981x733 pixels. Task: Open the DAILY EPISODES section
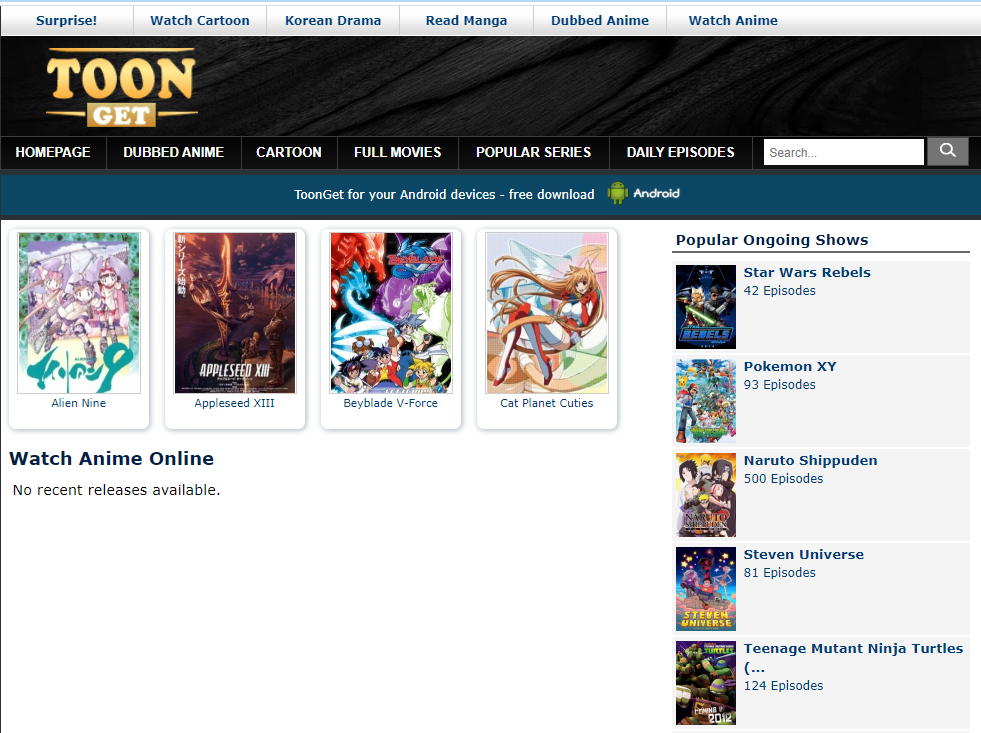(x=680, y=152)
